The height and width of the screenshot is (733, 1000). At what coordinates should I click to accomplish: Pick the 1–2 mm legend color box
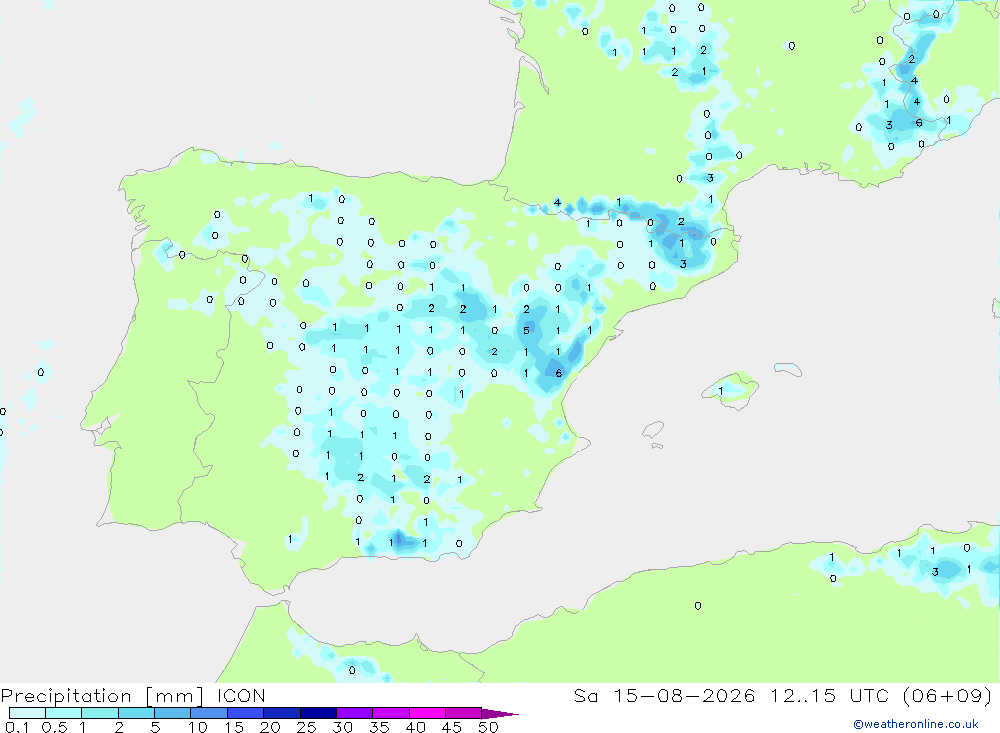99,713
